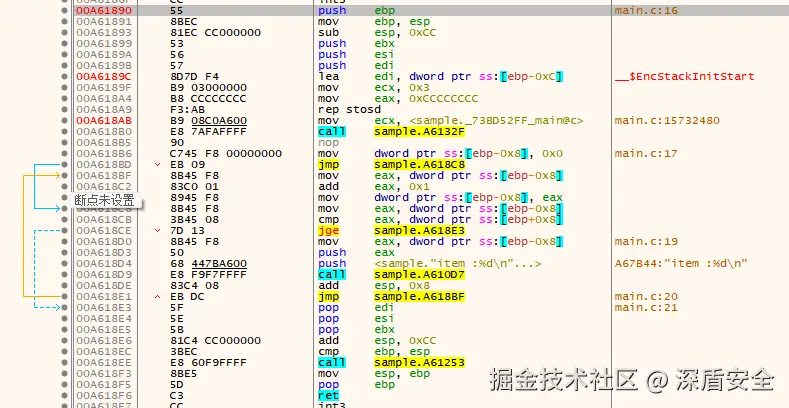Viewport: 789px width, 408px height.
Task: Click the 'add eax, 0x1' instruction
Action: (x=374, y=187)
